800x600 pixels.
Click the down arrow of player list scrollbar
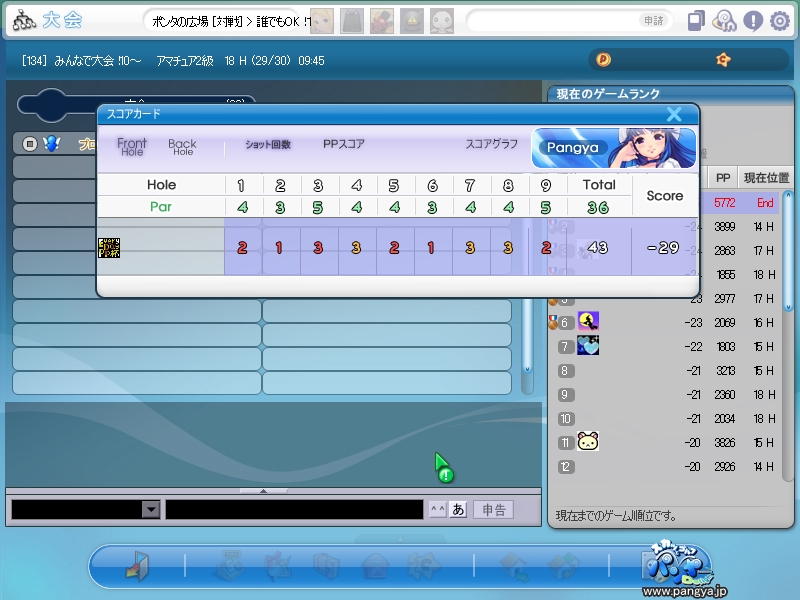(528, 368)
